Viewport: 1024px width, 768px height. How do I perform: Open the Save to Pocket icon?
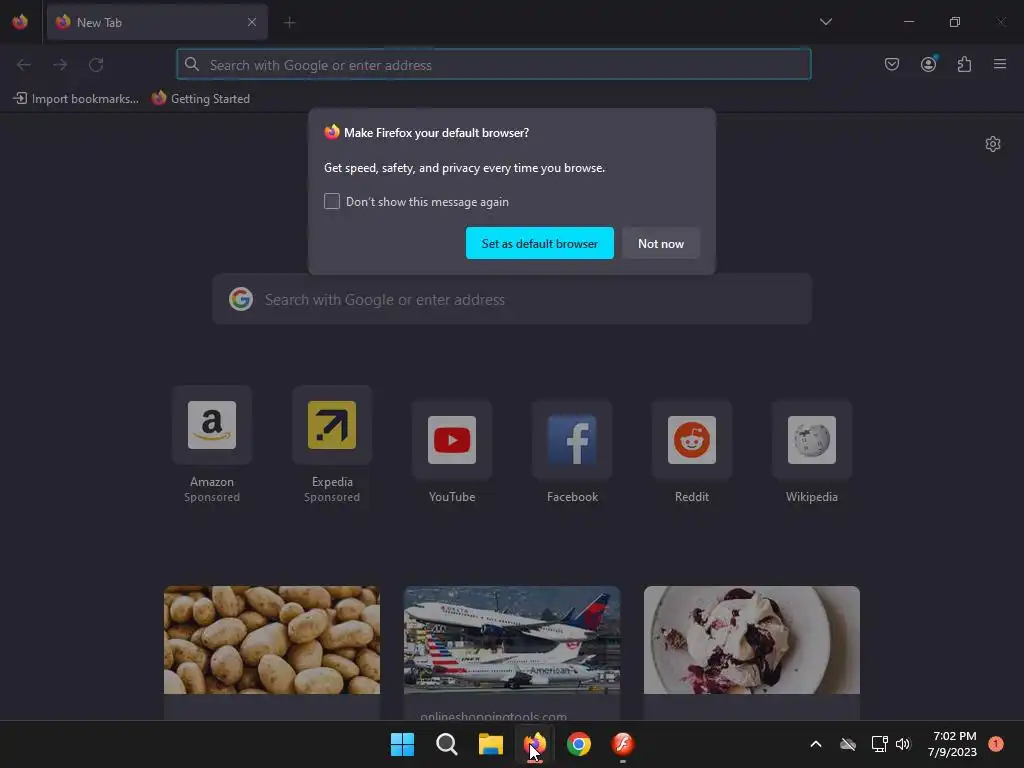pos(891,64)
